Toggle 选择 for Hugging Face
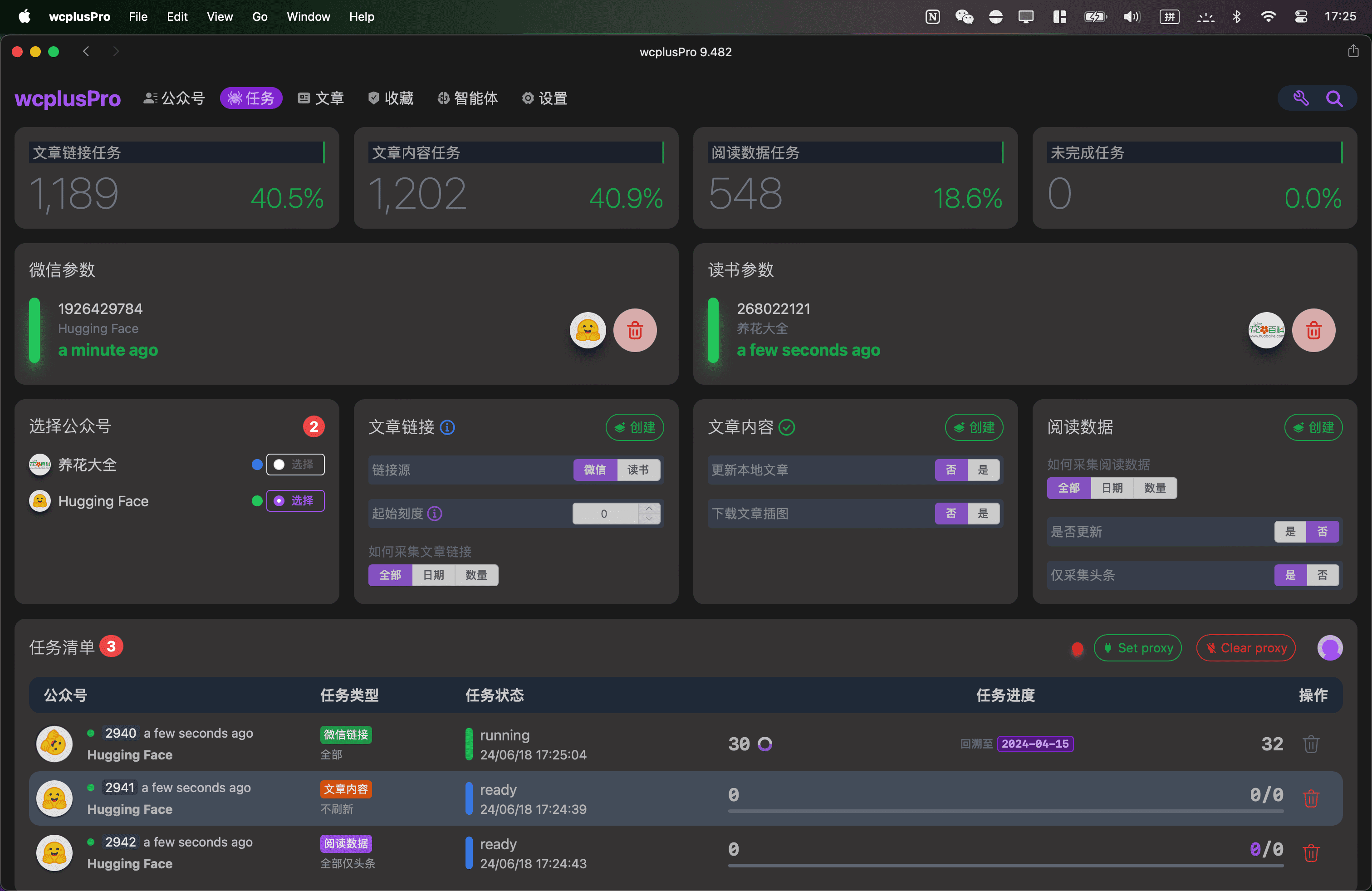The image size is (1372, 891). pyautogui.click(x=295, y=501)
